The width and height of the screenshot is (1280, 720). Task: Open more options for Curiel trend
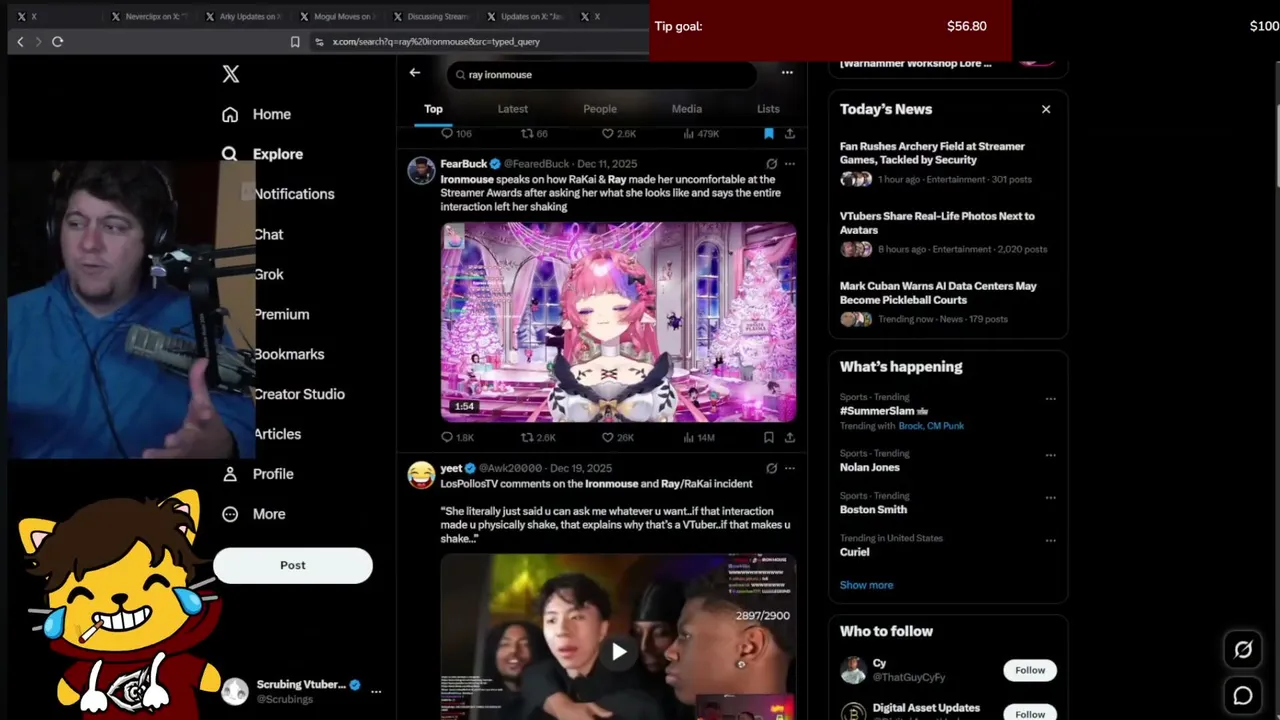point(1050,540)
